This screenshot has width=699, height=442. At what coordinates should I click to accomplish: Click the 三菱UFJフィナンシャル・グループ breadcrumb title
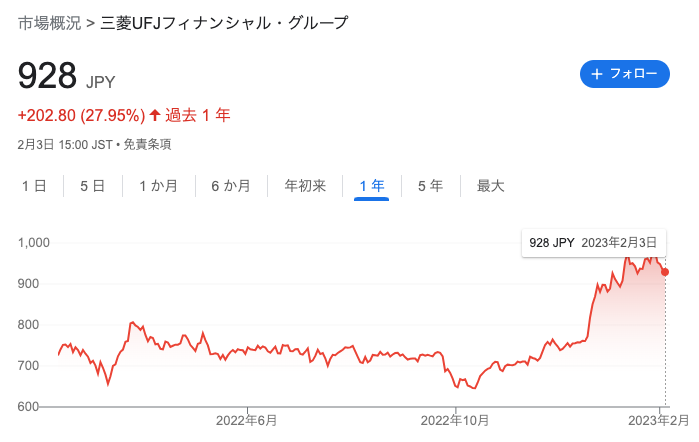(224, 23)
